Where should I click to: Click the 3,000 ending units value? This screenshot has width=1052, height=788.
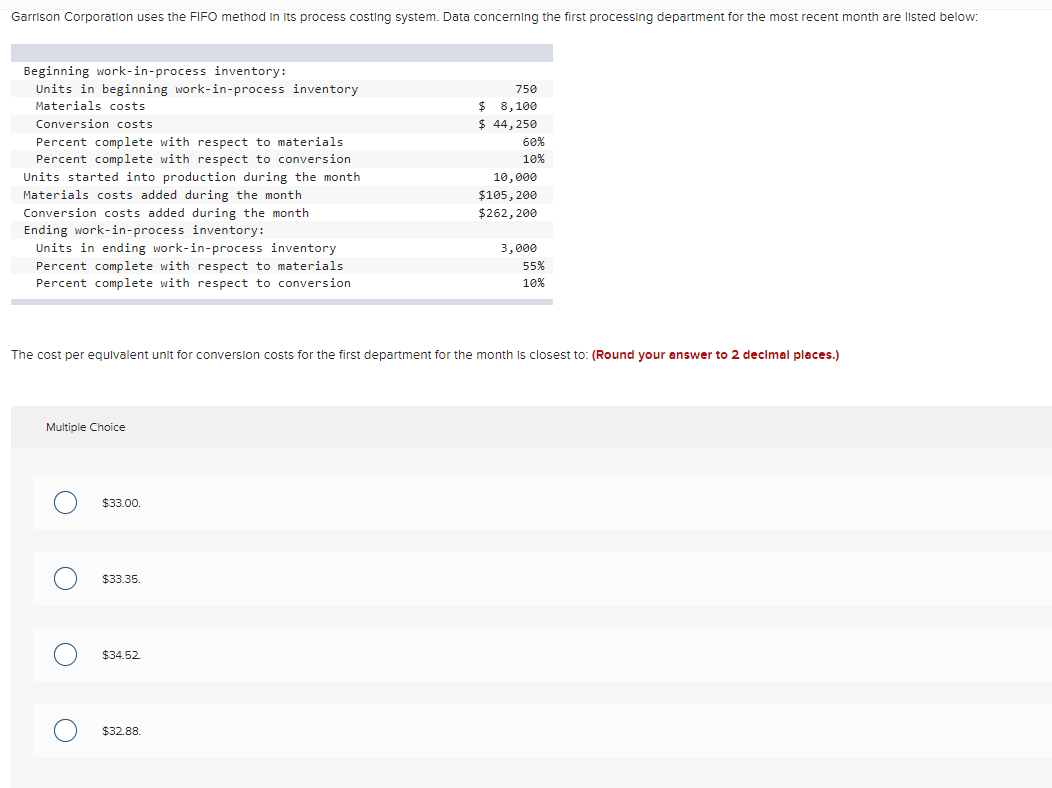(520, 247)
